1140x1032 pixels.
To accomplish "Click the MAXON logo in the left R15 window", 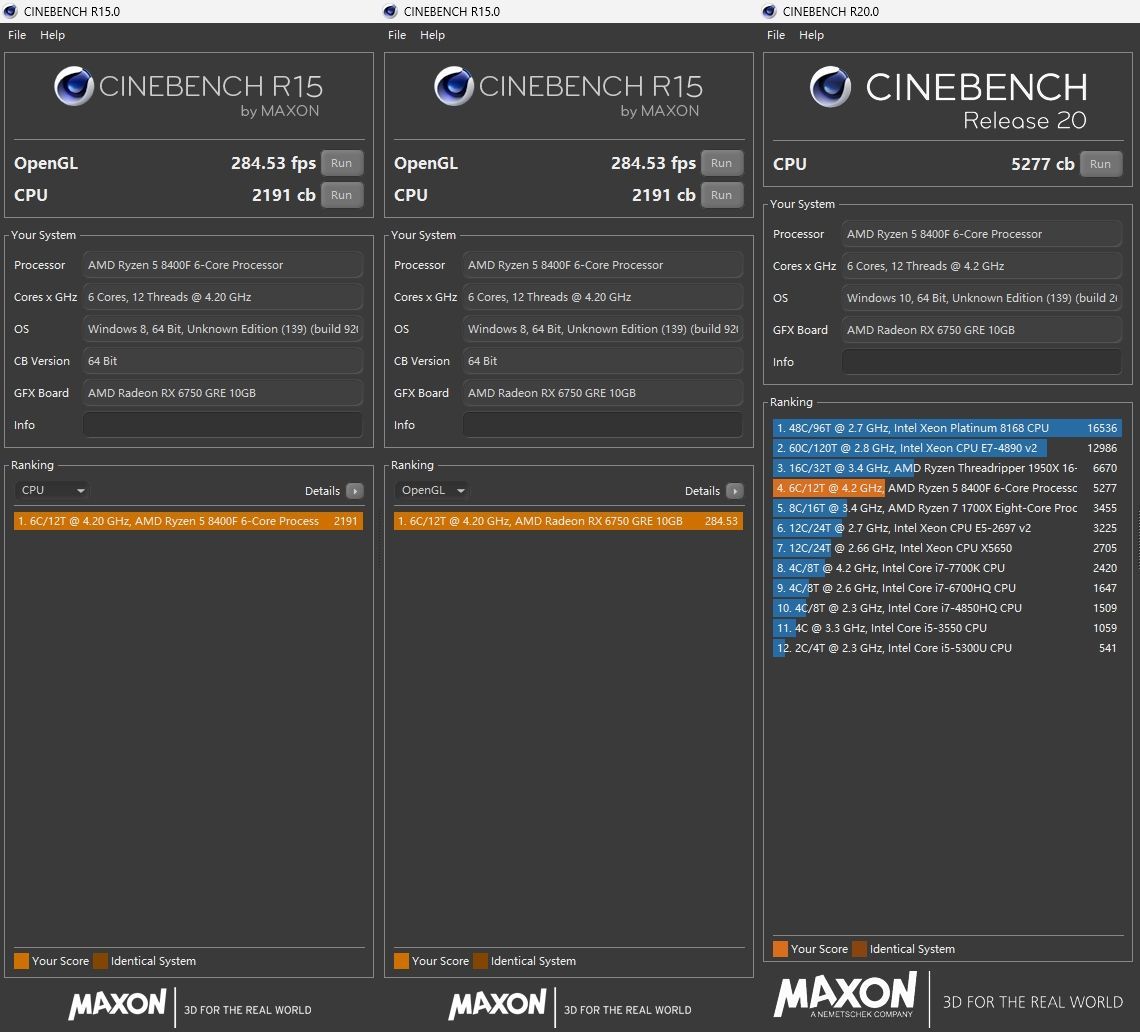I will [x=118, y=1004].
